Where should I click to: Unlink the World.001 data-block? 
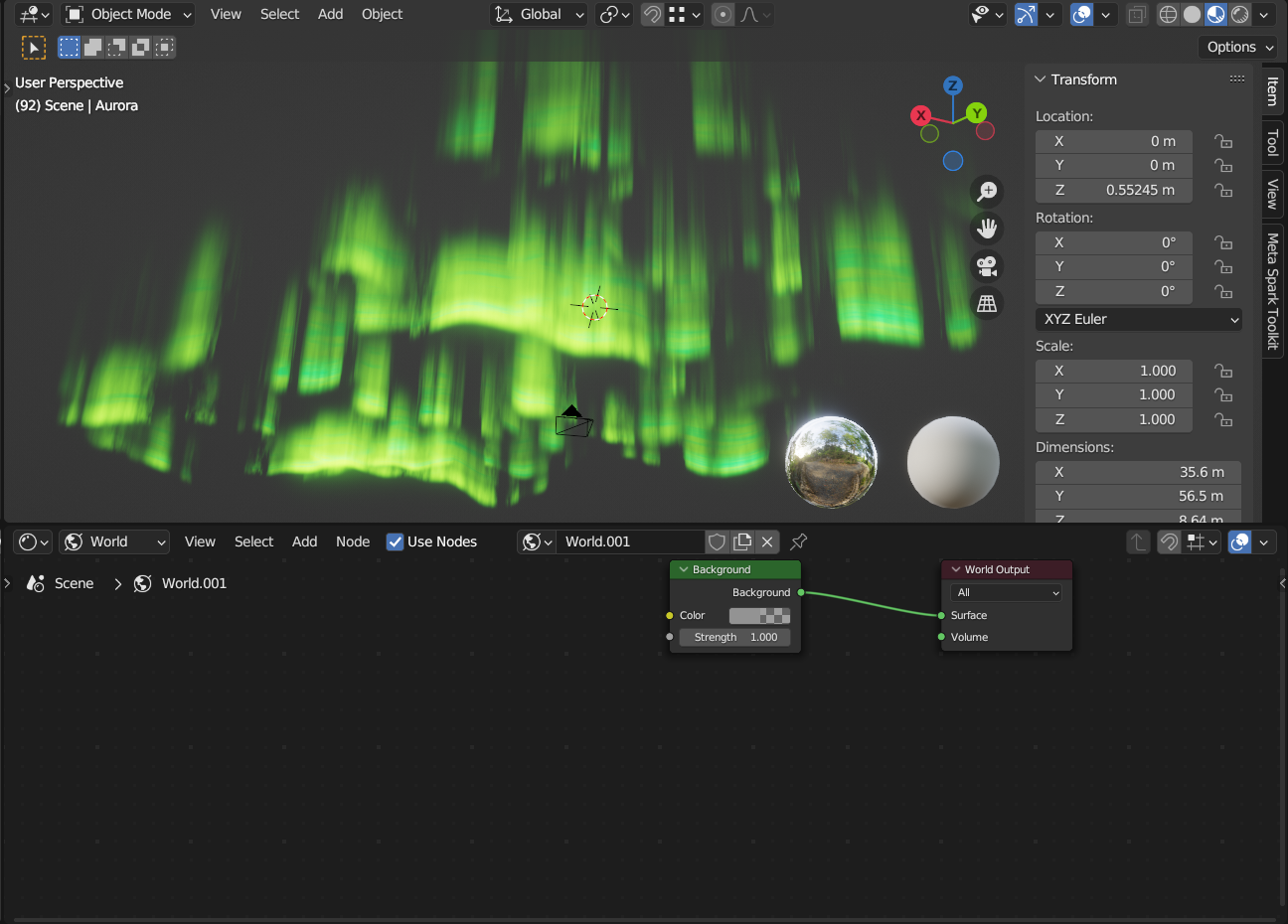tap(767, 541)
